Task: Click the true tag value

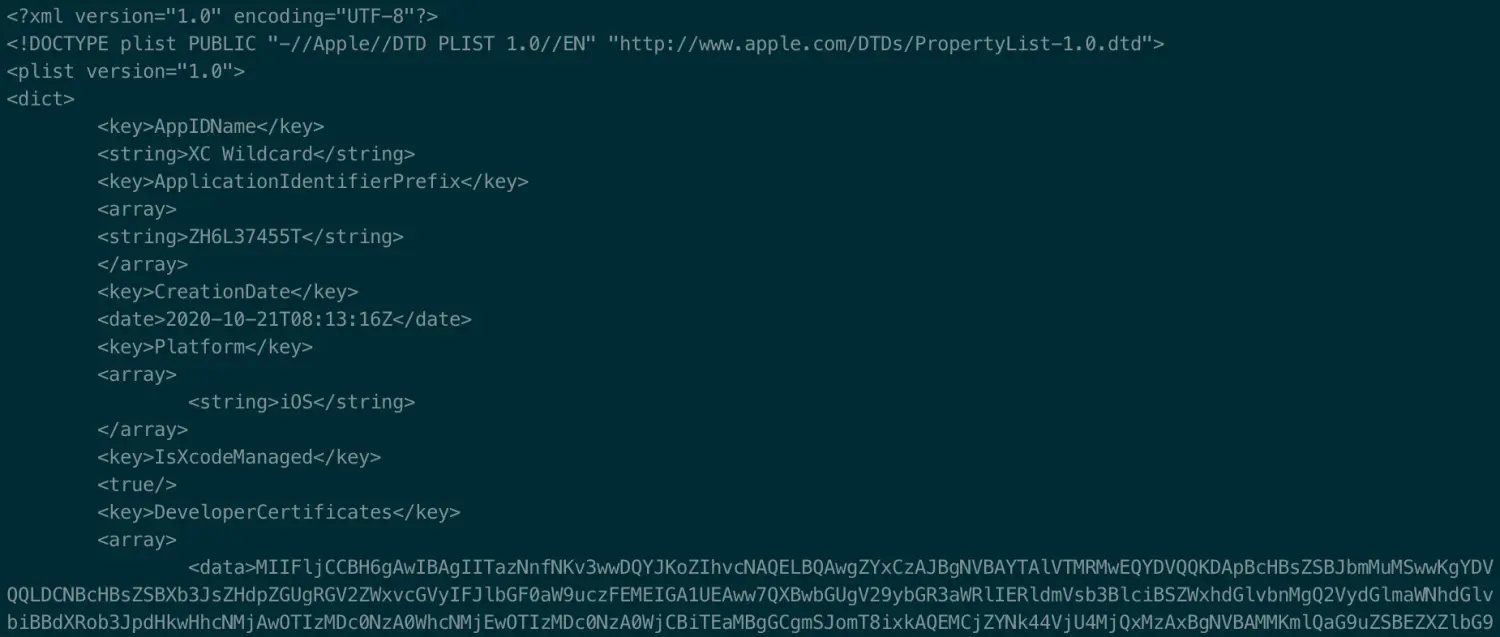Action: 137,484
